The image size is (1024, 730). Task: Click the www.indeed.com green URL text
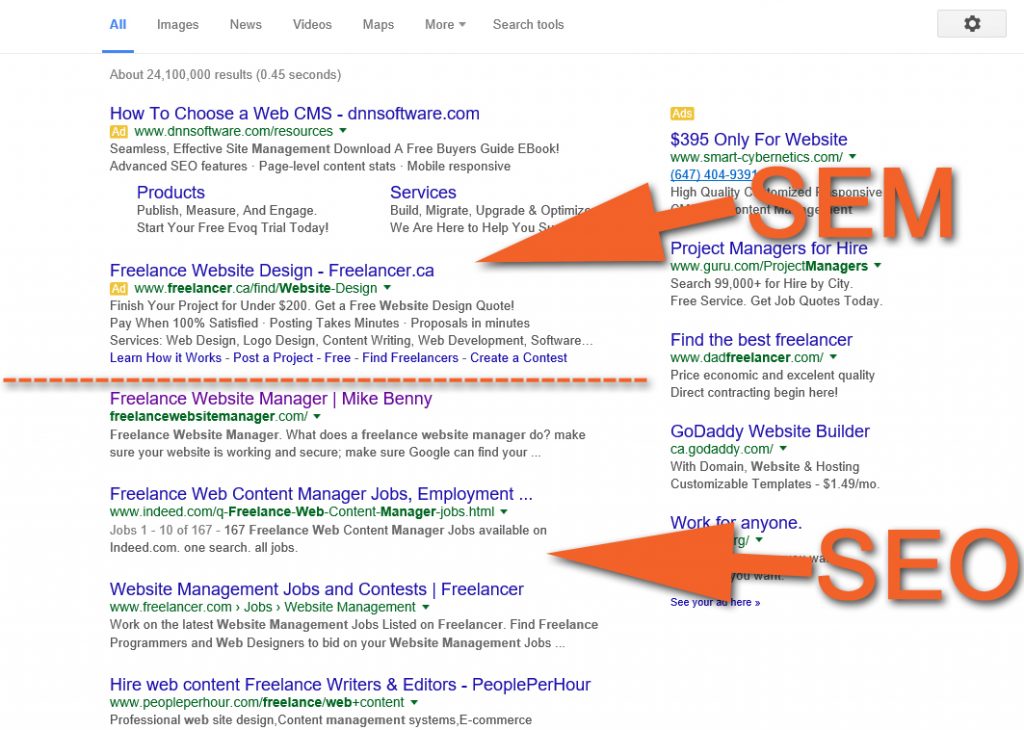point(302,513)
